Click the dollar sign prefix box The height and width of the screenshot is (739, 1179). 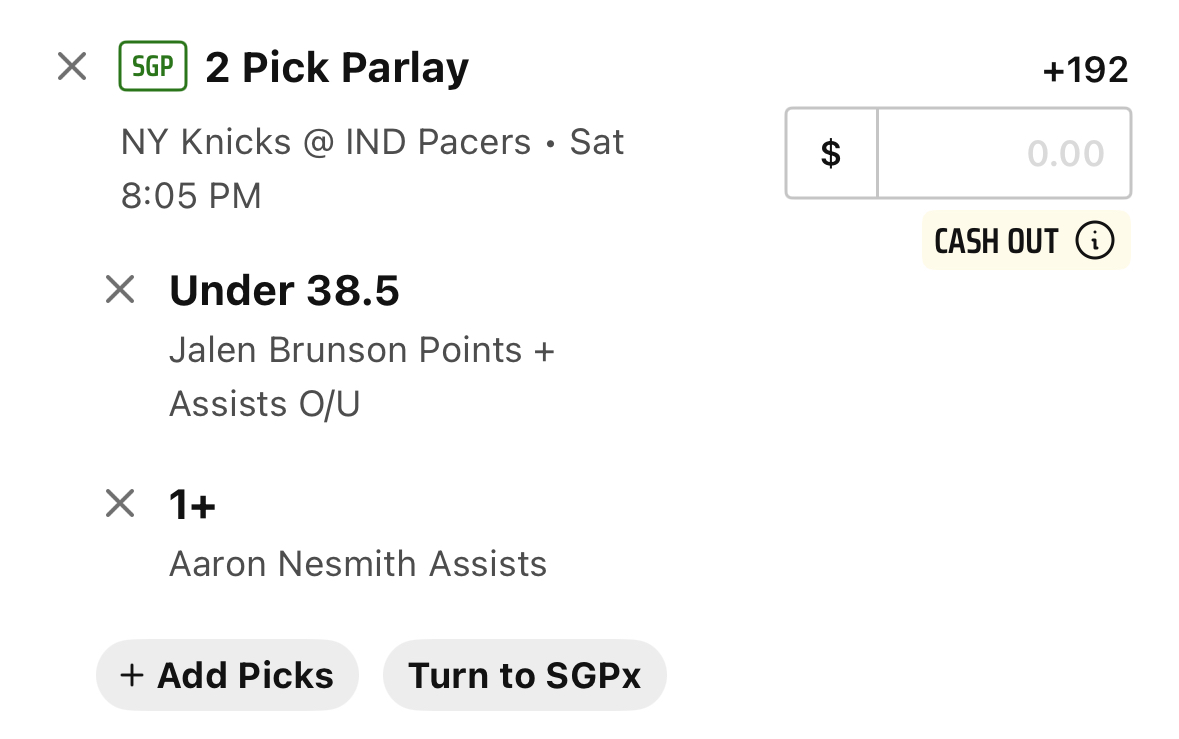(831, 153)
